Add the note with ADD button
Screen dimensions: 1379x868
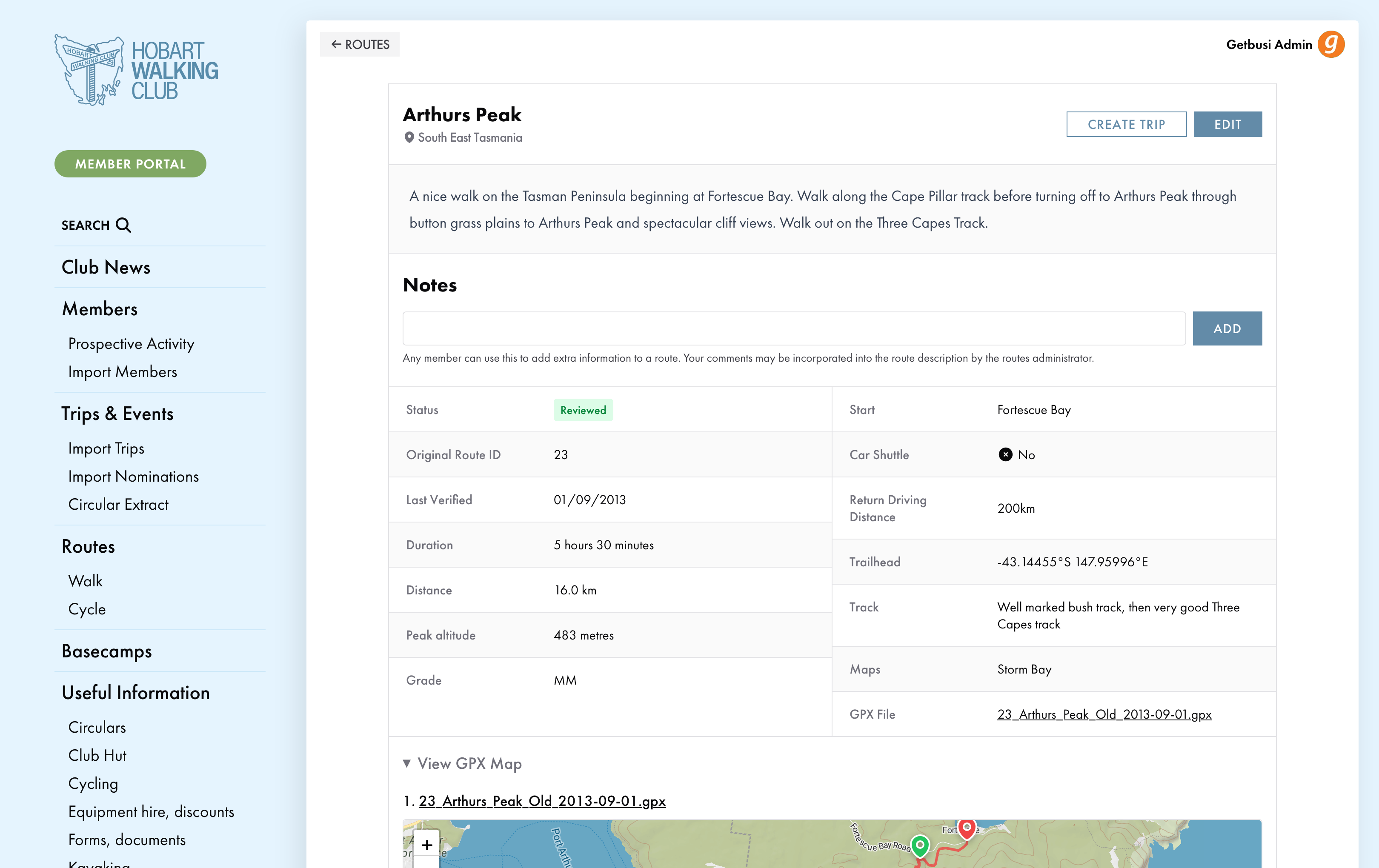1227,328
